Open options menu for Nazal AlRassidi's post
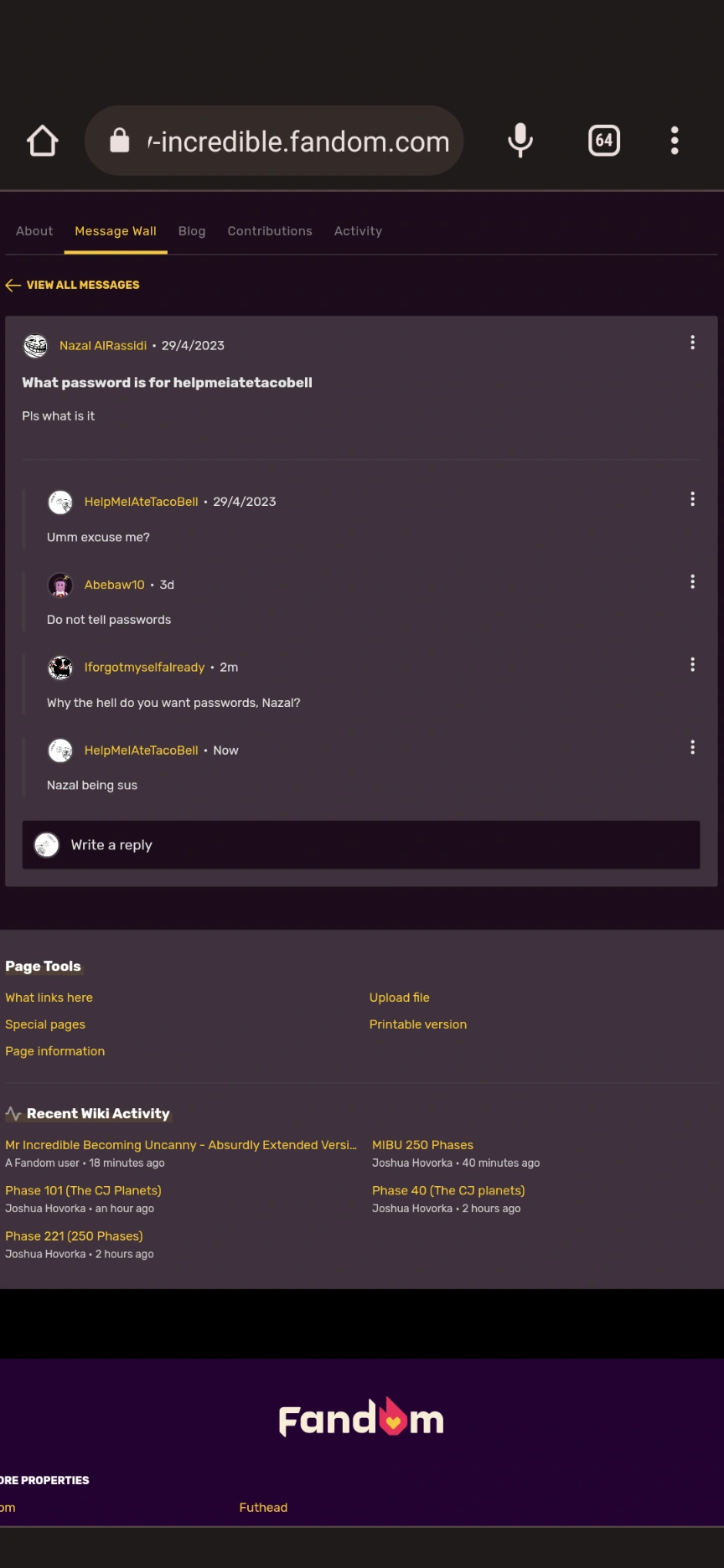Image resolution: width=724 pixels, height=1568 pixels. click(x=692, y=343)
